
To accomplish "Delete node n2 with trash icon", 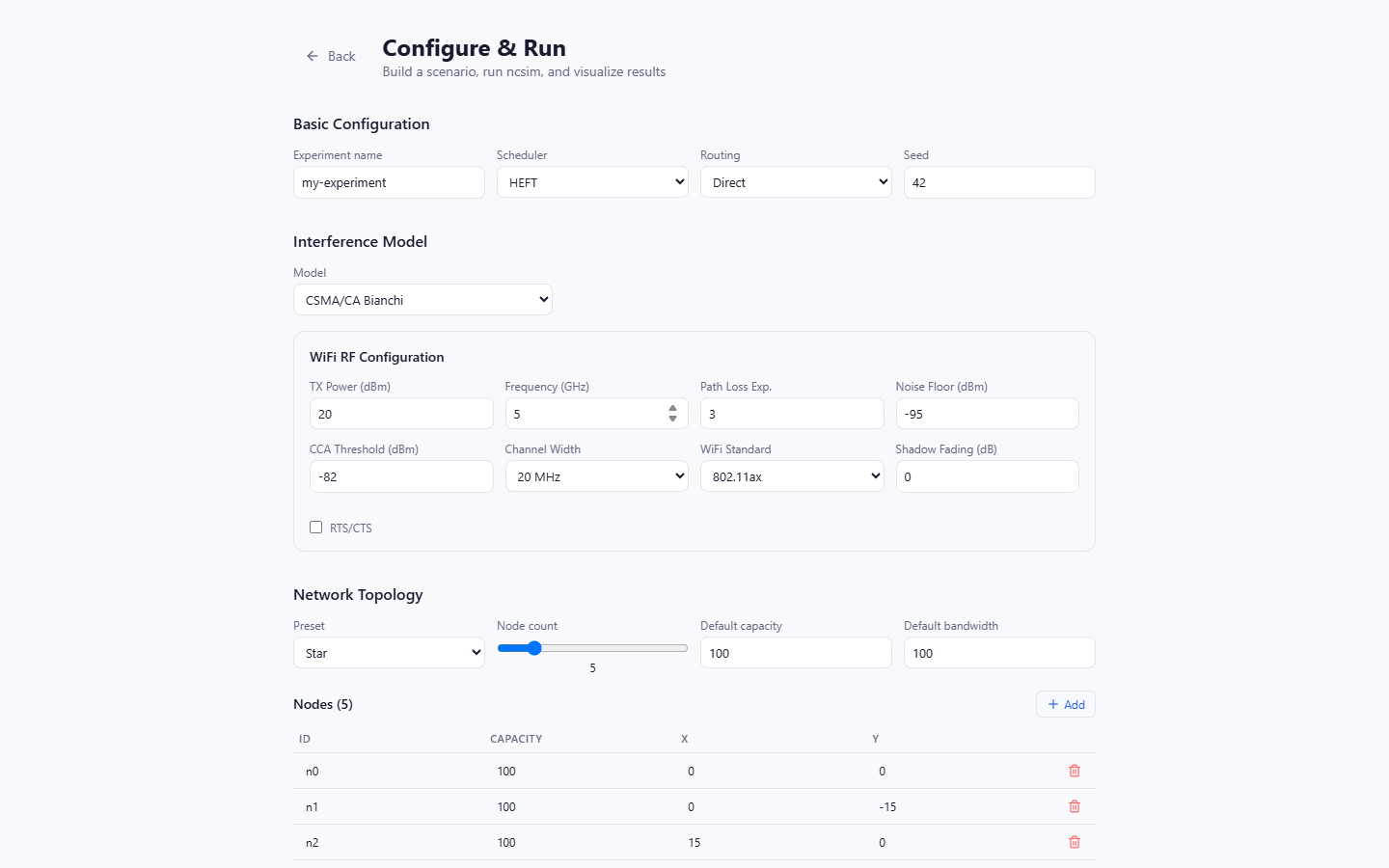I will pyautogui.click(x=1075, y=842).
